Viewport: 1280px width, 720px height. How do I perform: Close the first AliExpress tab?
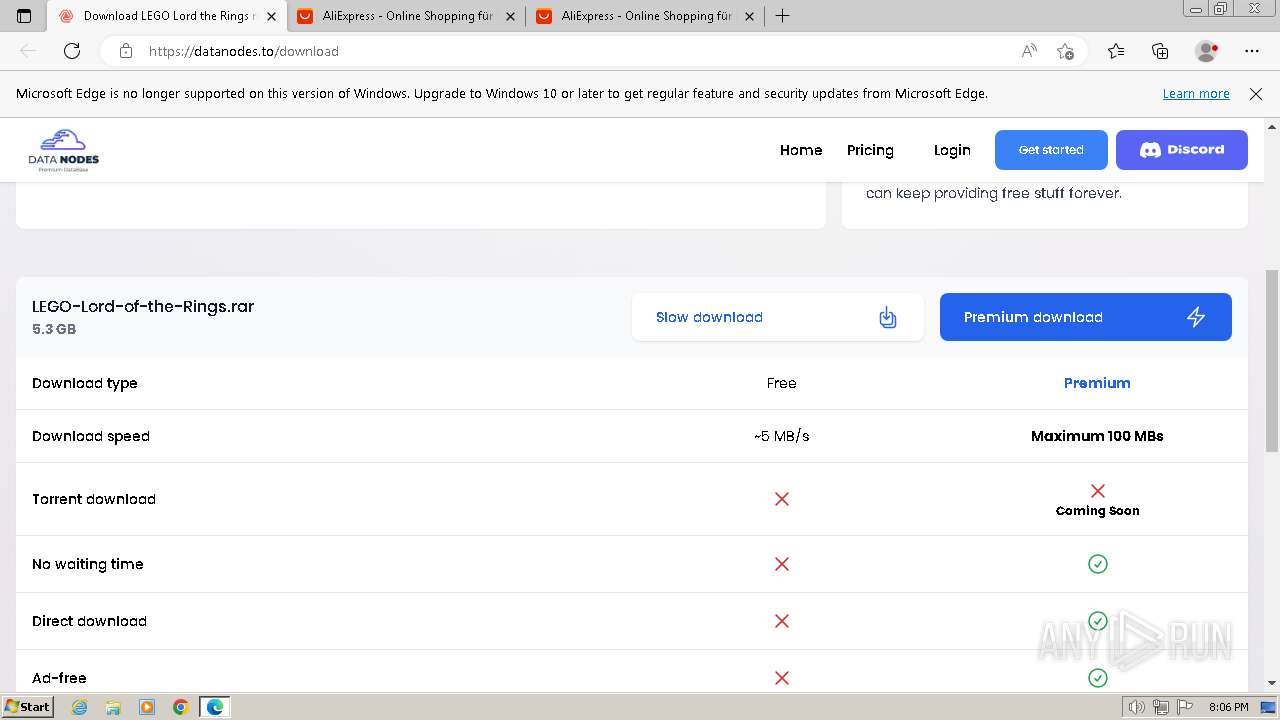point(510,16)
